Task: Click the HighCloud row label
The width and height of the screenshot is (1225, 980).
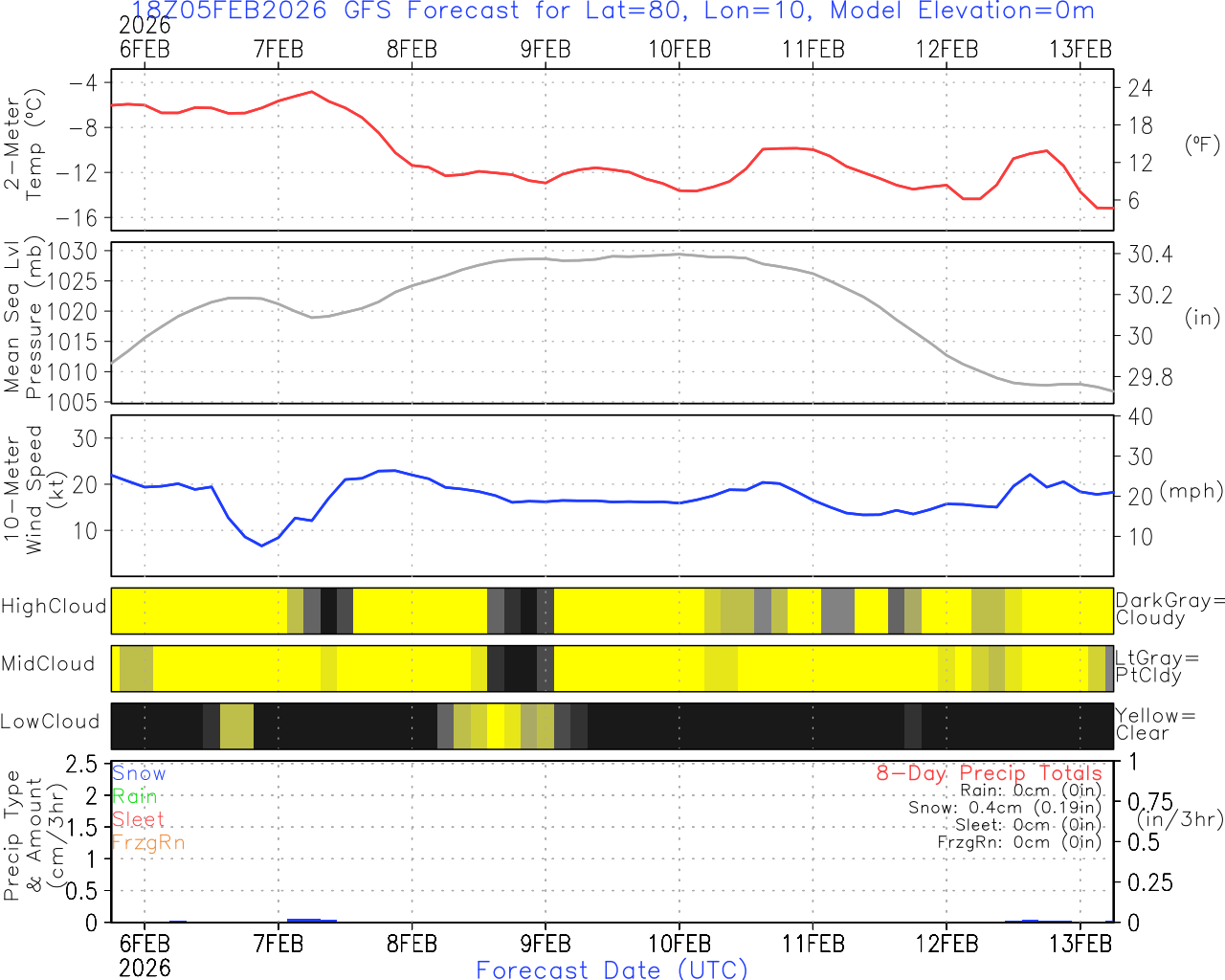Action: click(54, 607)
